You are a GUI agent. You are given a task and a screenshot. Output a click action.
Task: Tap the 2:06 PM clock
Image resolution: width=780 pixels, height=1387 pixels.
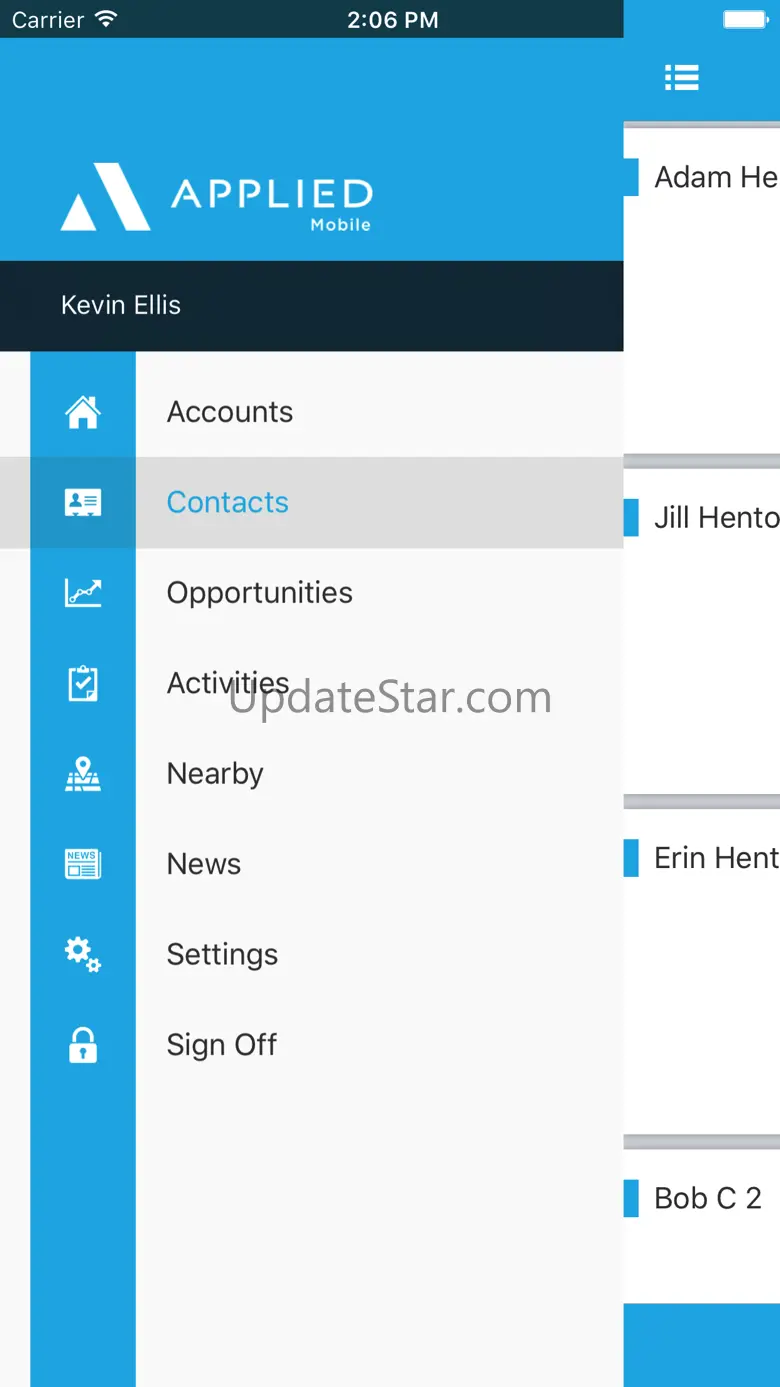coord(392,20)
